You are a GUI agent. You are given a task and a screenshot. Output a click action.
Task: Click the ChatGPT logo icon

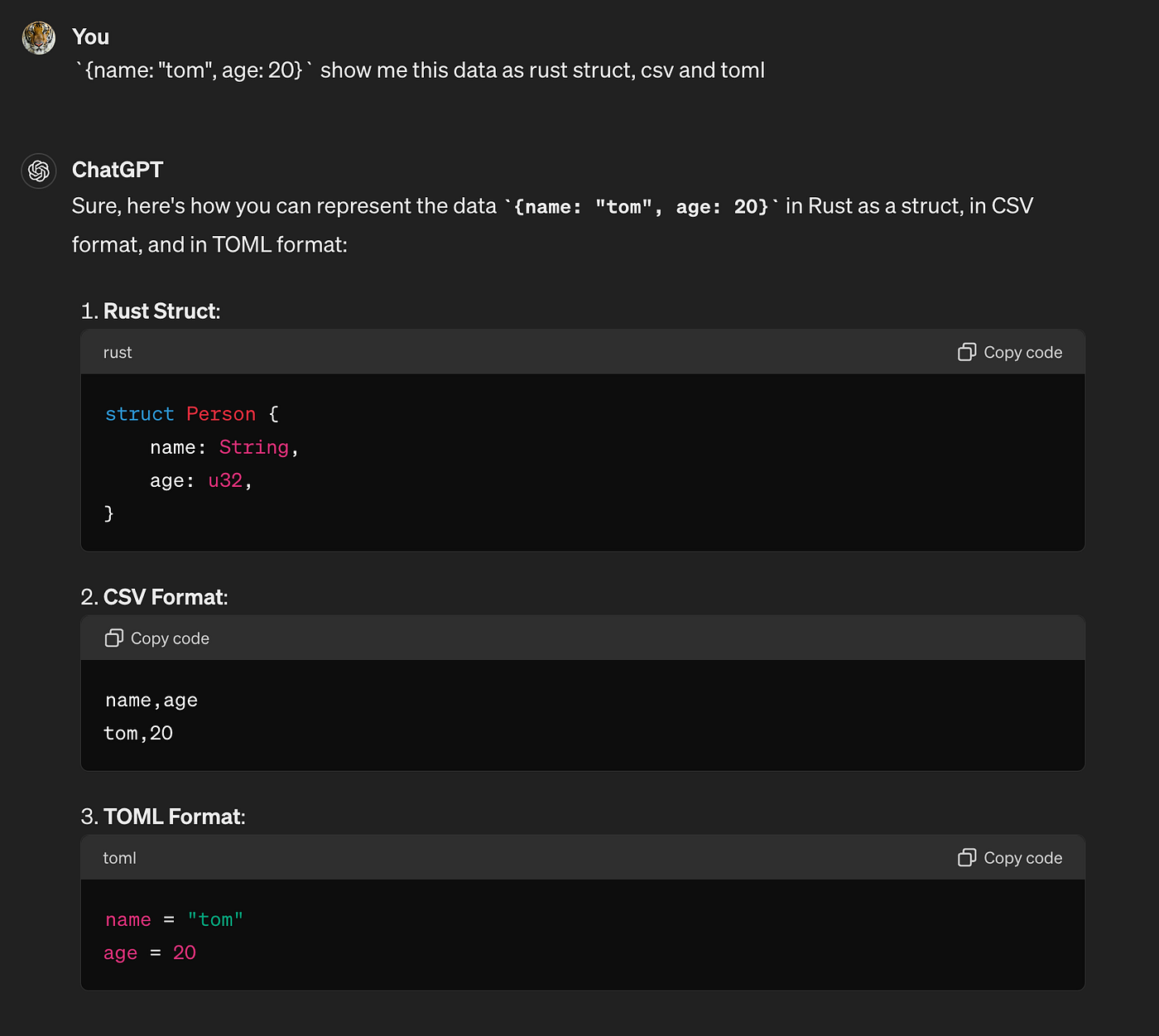point(38,171)
